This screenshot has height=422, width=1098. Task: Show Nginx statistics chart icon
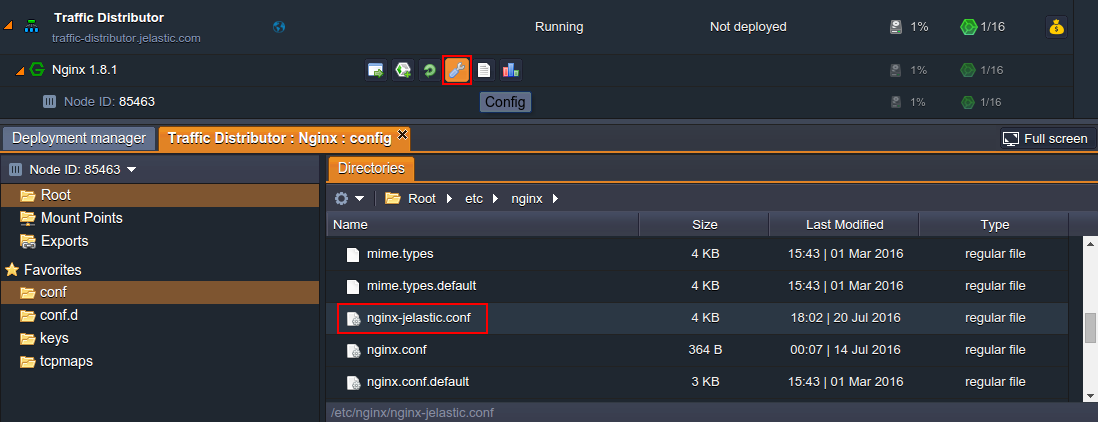pos(510,70)
